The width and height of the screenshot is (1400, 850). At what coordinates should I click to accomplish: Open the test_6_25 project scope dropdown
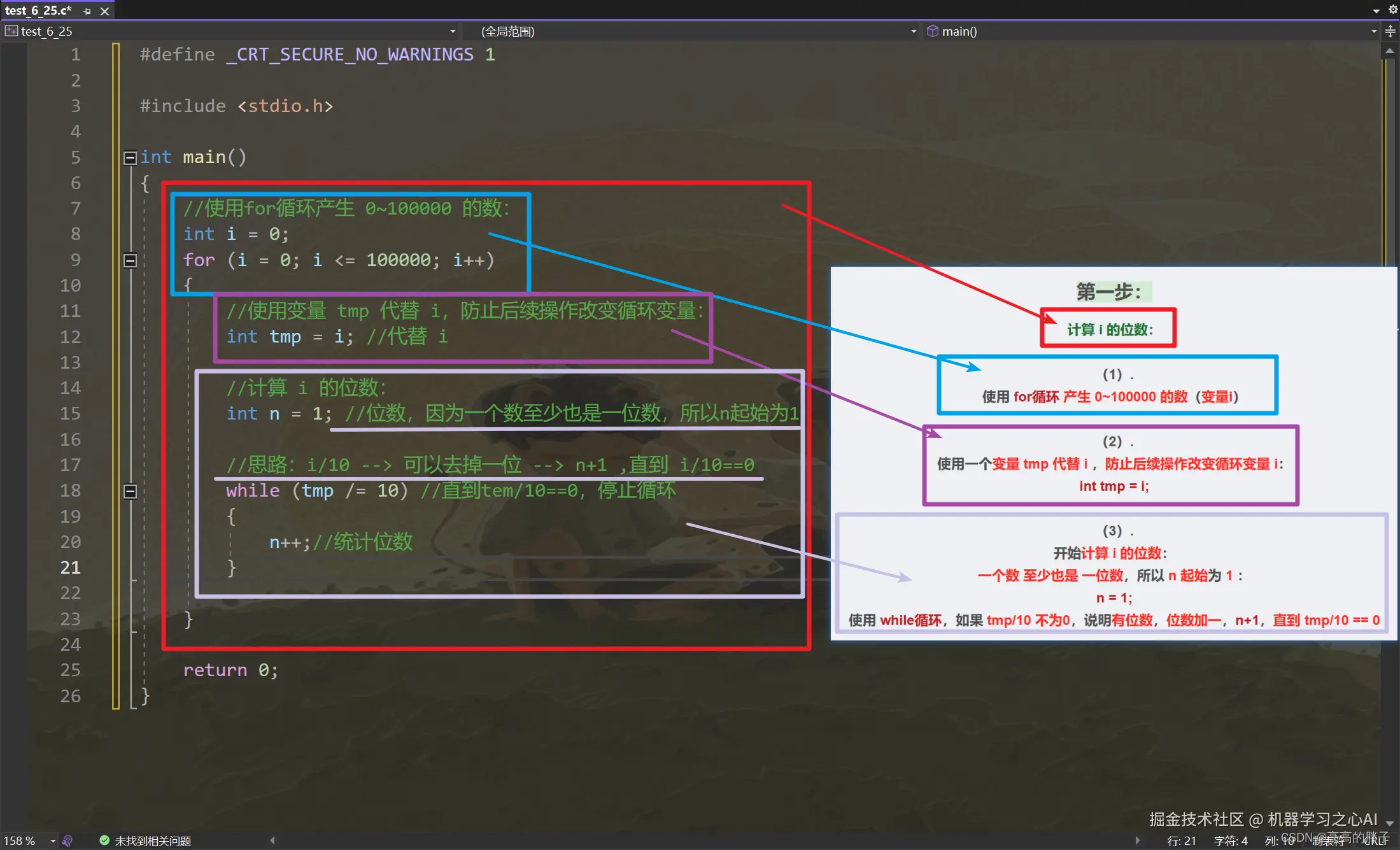(x=453, y=31)
